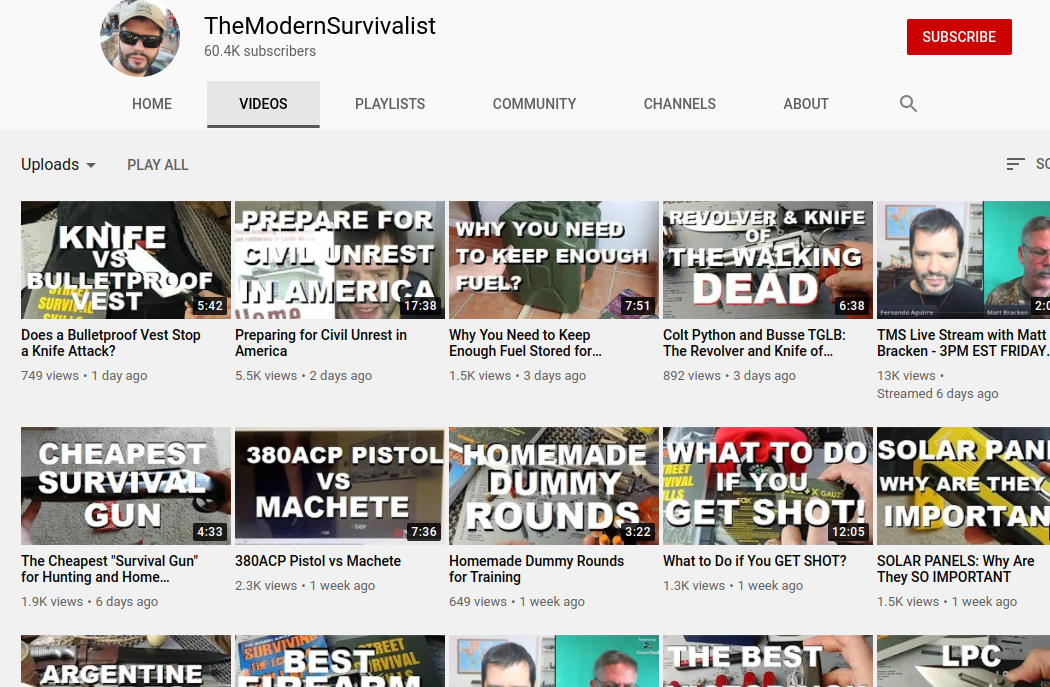1050x687 pixels.
Task: Click the channel search magnifier icon
Action: pyautogui.click(x=908, y=104)
